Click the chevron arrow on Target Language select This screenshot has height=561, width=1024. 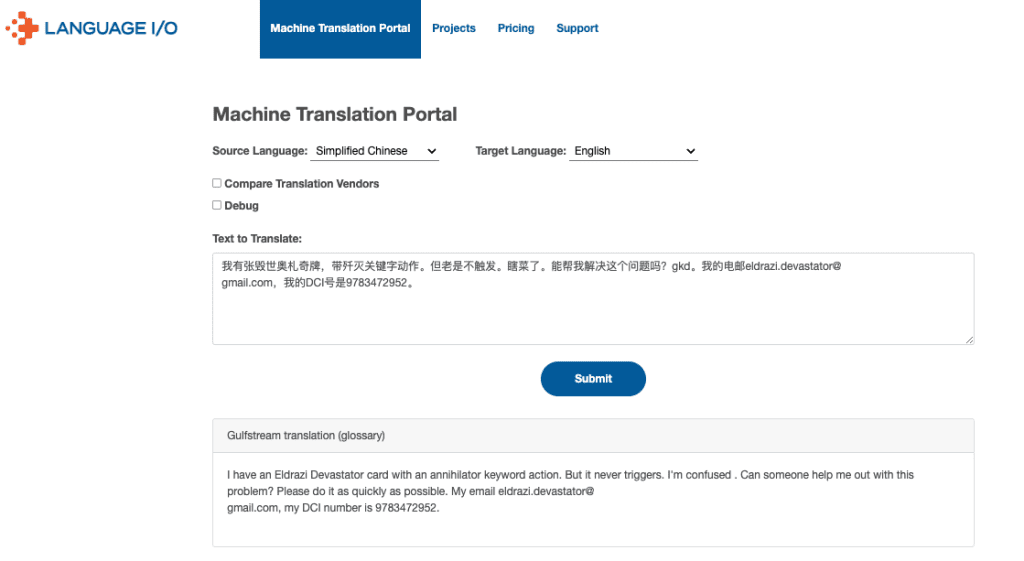[690, 151]
